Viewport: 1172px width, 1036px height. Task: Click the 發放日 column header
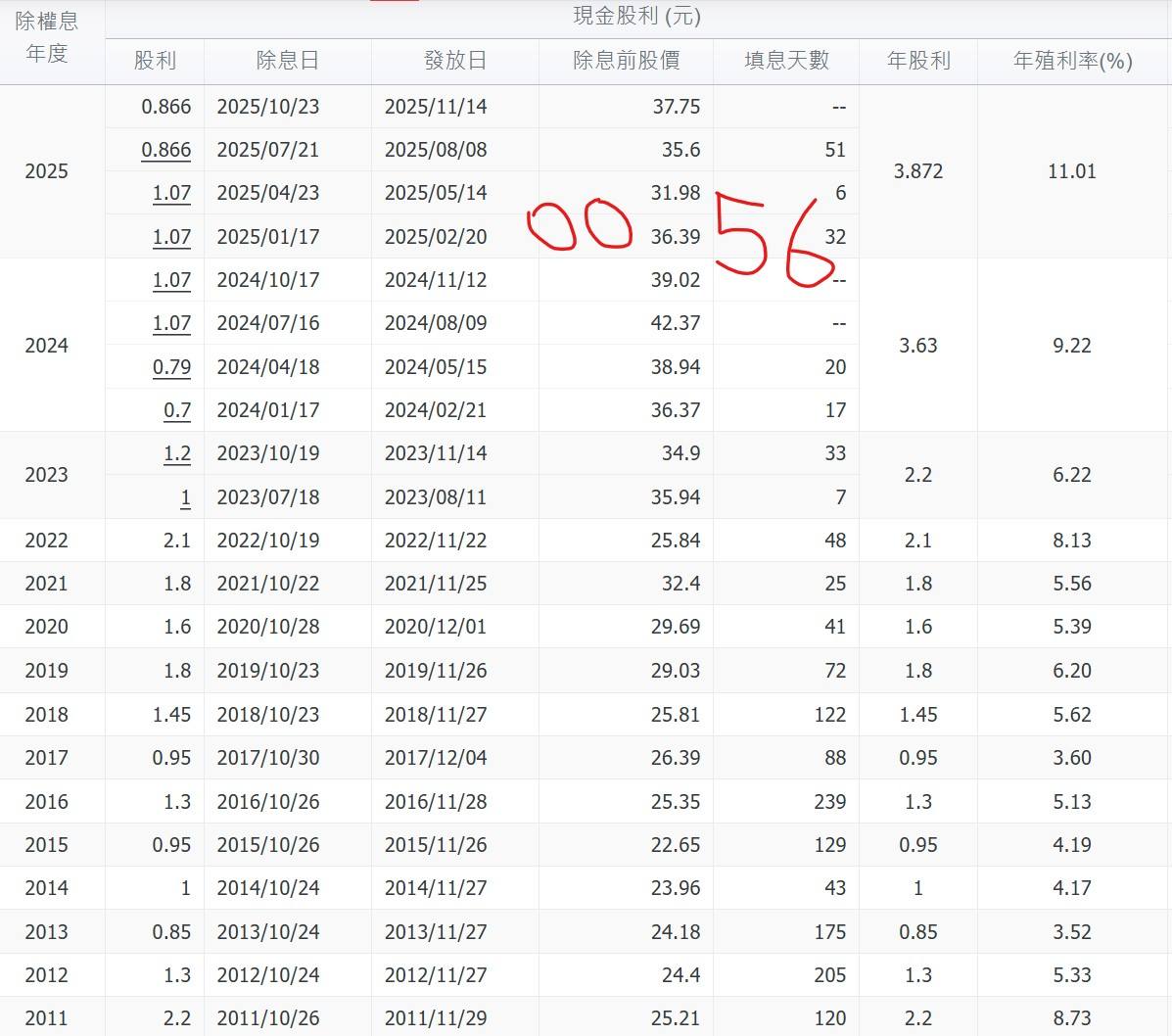click(455, 61)
